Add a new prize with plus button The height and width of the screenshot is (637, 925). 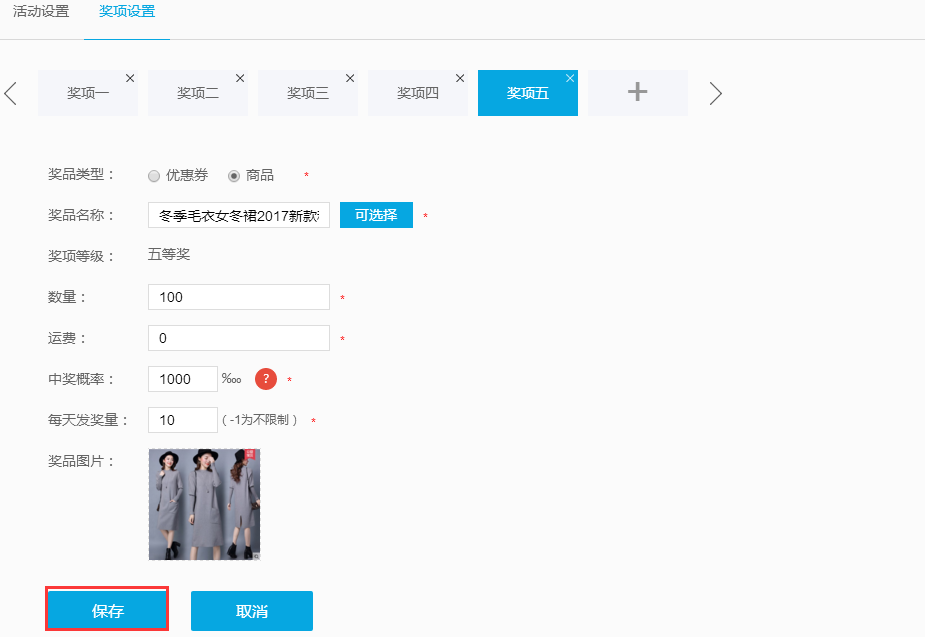(x=638, y=93)
